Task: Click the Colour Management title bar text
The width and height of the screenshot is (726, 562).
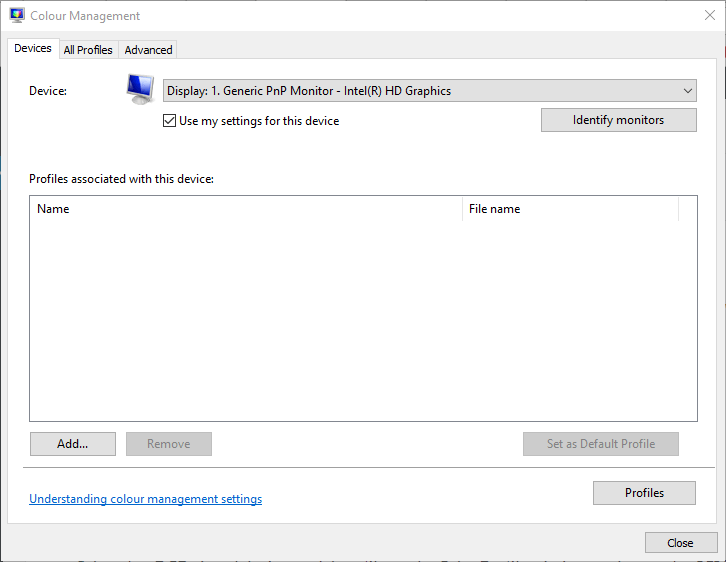Action: 85,16
